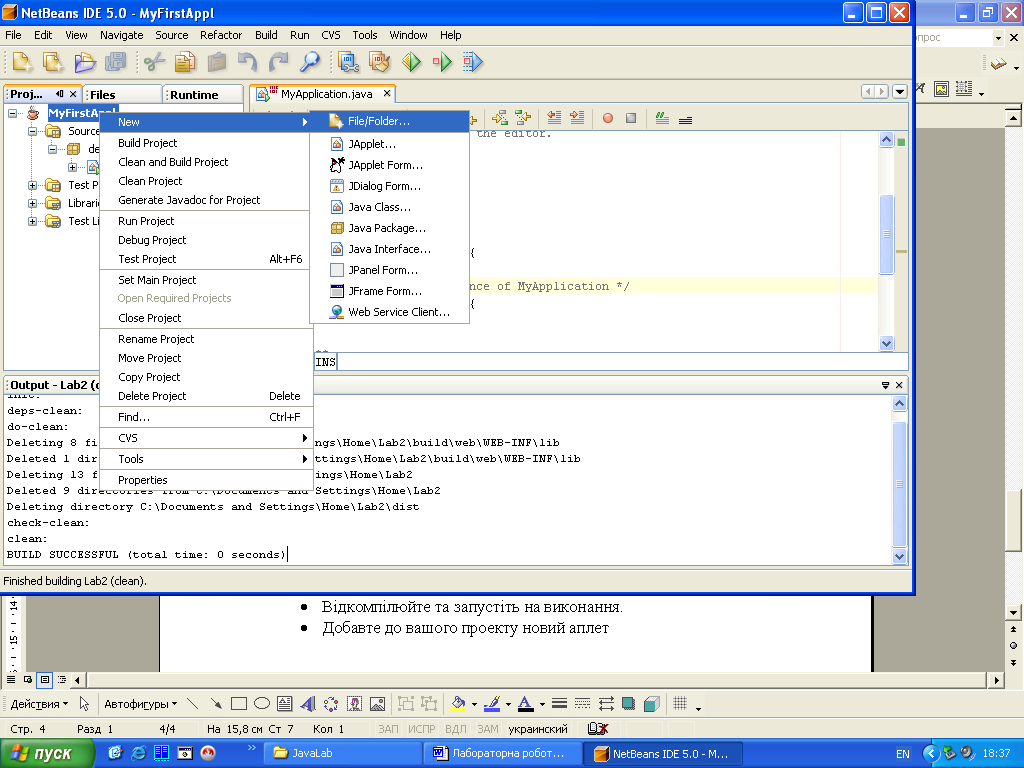Toggle the ЗАП status bar indicator
Image resolution: width=1024 pixels, height=768 pixels.
(388, 729)
